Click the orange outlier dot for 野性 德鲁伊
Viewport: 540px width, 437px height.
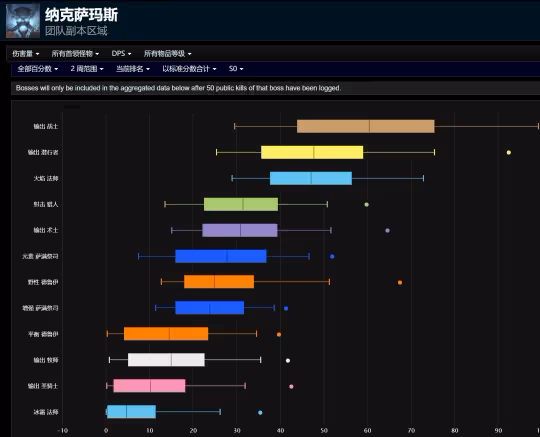pyautogui.click(x=400, y=282)
